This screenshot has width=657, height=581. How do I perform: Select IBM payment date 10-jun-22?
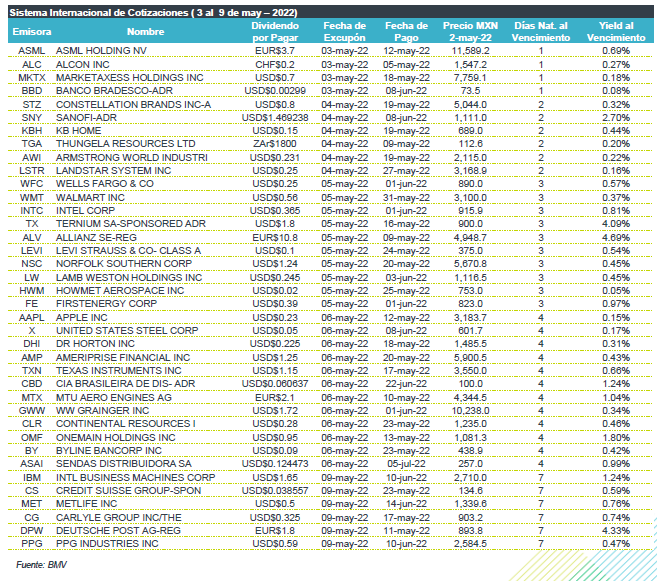click(406, 478)
